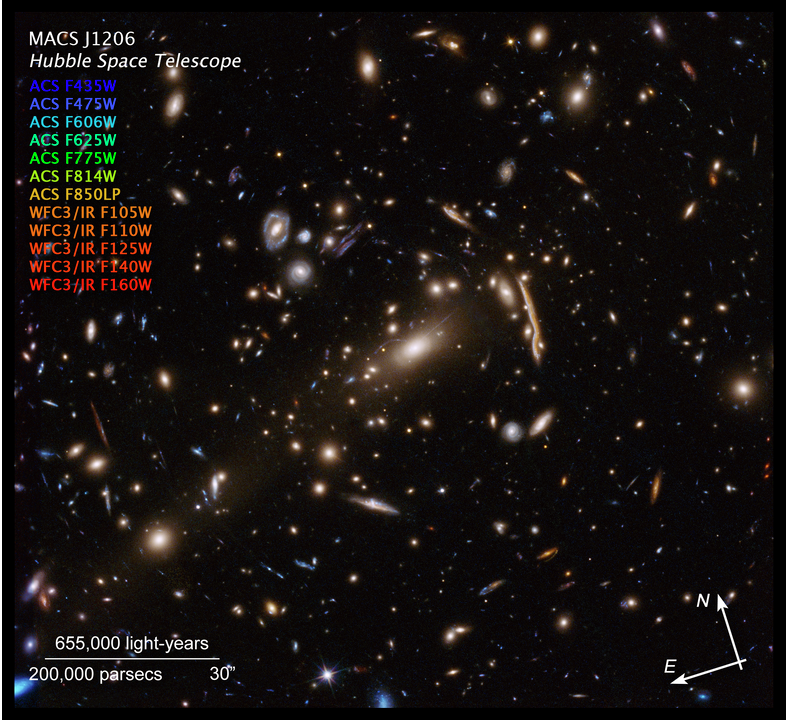Select the ACS F435W filter label
This screenshot has width=787, height=720.
(74, 85)
